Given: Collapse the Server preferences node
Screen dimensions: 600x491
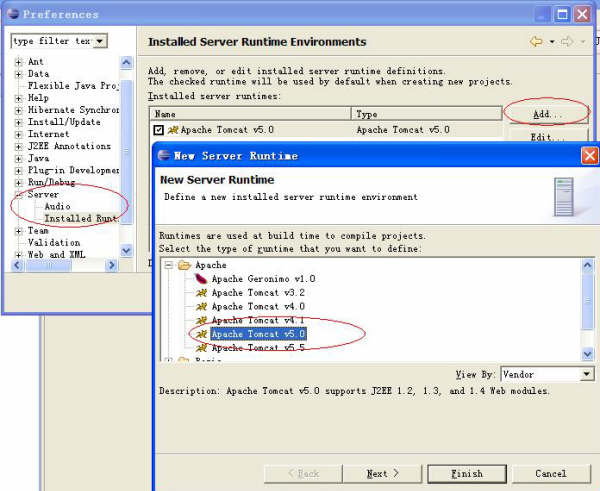Looking at the screenshot, I should click(x=19, y=194).
